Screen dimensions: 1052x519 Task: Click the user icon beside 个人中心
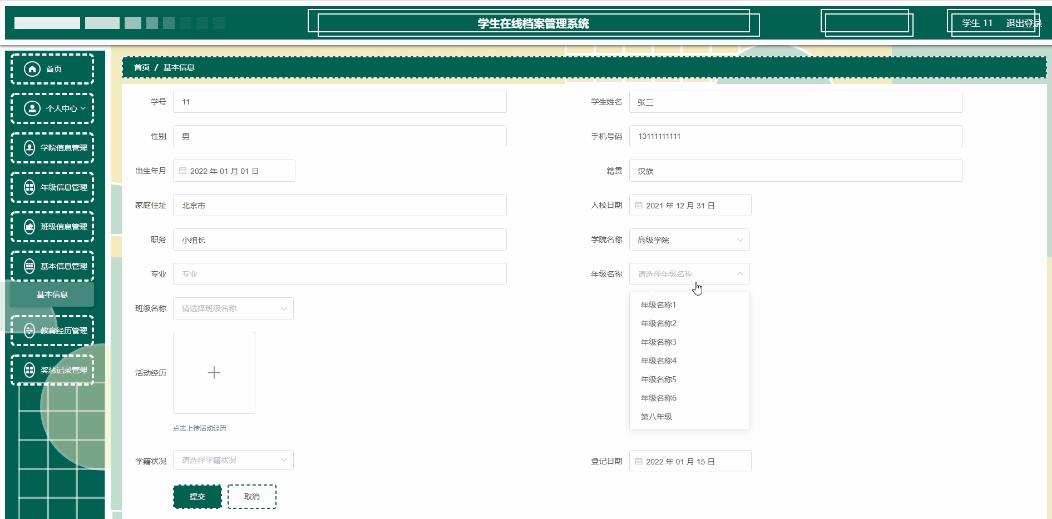tap(32, 108)
